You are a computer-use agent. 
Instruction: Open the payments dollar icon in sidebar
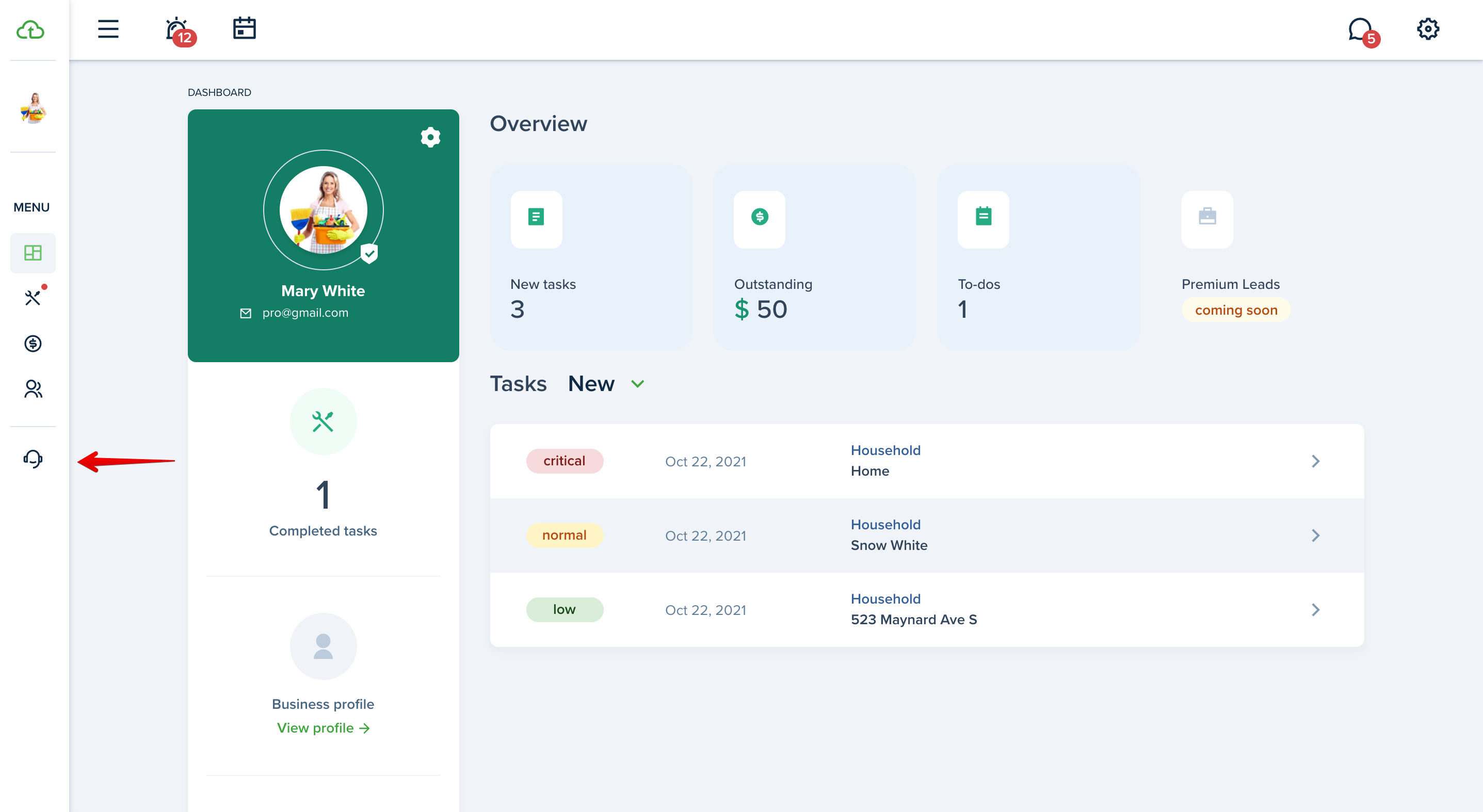click(33, 344)
